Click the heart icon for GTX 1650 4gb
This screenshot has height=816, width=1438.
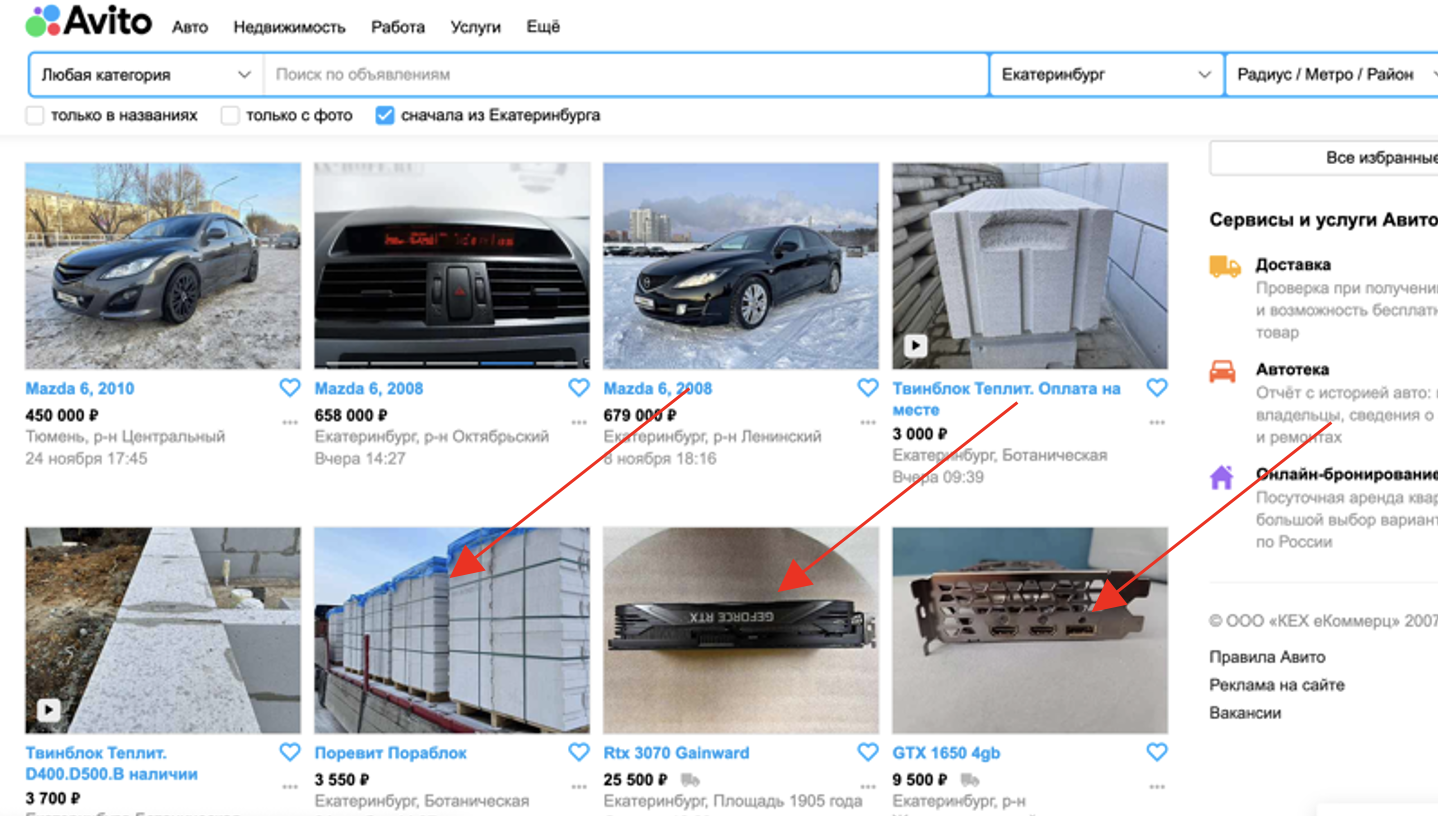(1156, 752)
